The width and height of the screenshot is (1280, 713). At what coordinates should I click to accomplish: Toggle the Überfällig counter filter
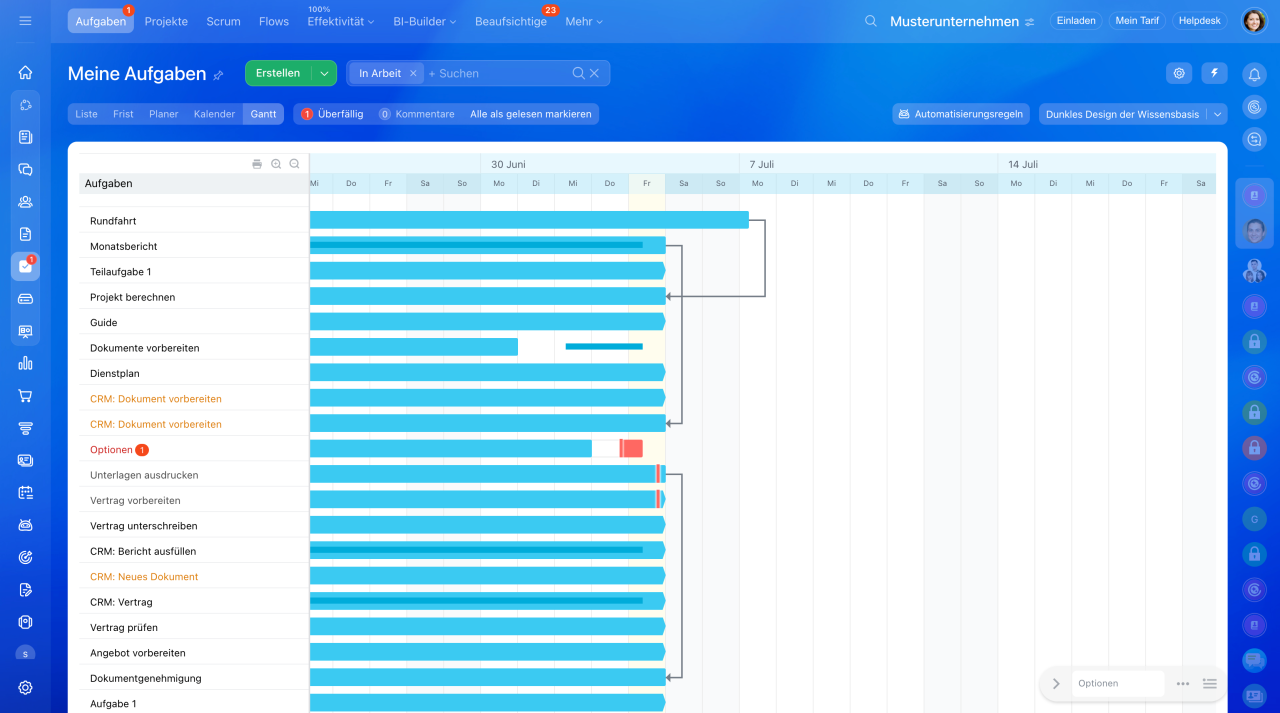point(332,114)
